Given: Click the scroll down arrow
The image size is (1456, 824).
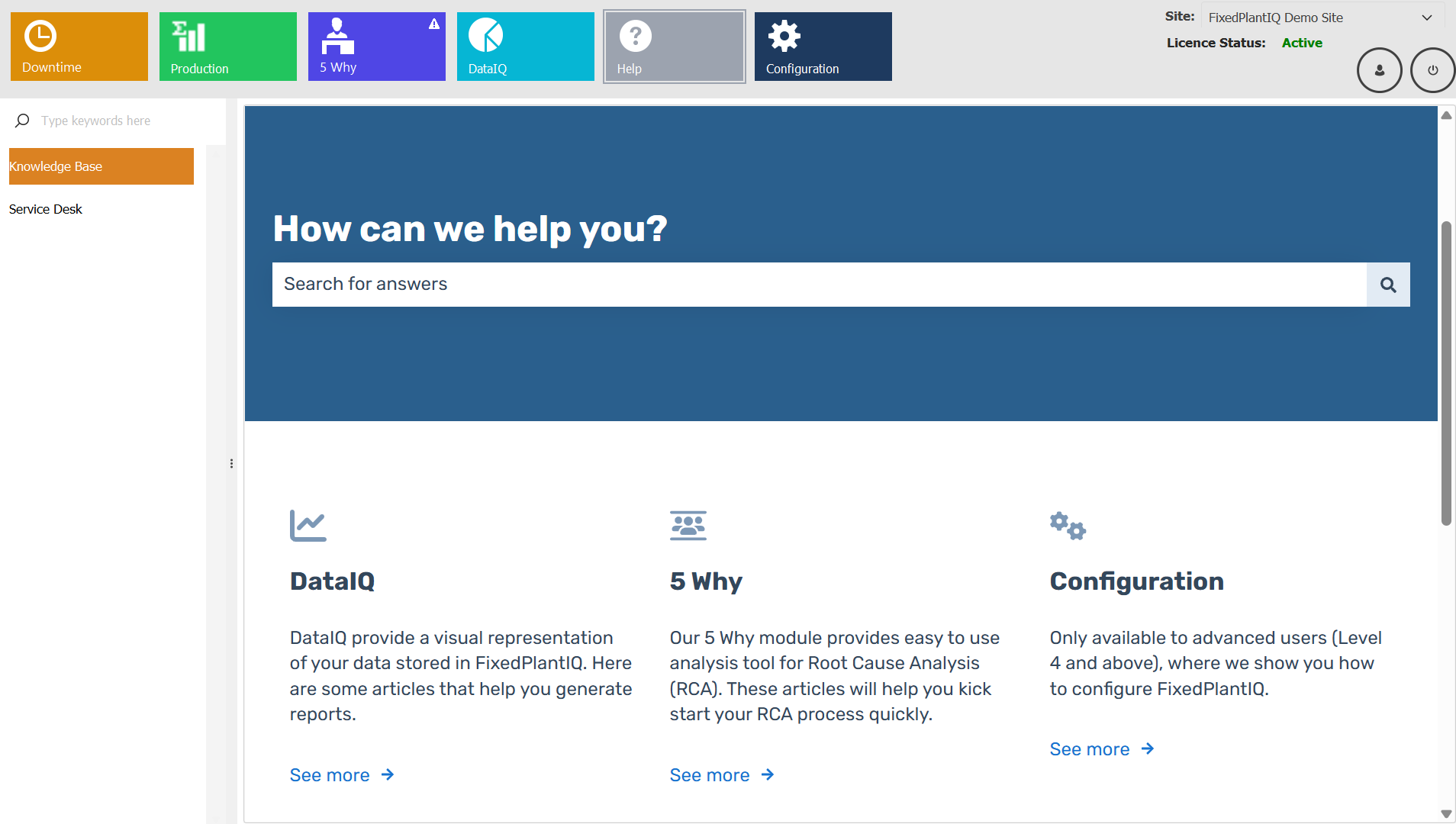Looking at the screenshot, I should click(x=1446, y=814).
